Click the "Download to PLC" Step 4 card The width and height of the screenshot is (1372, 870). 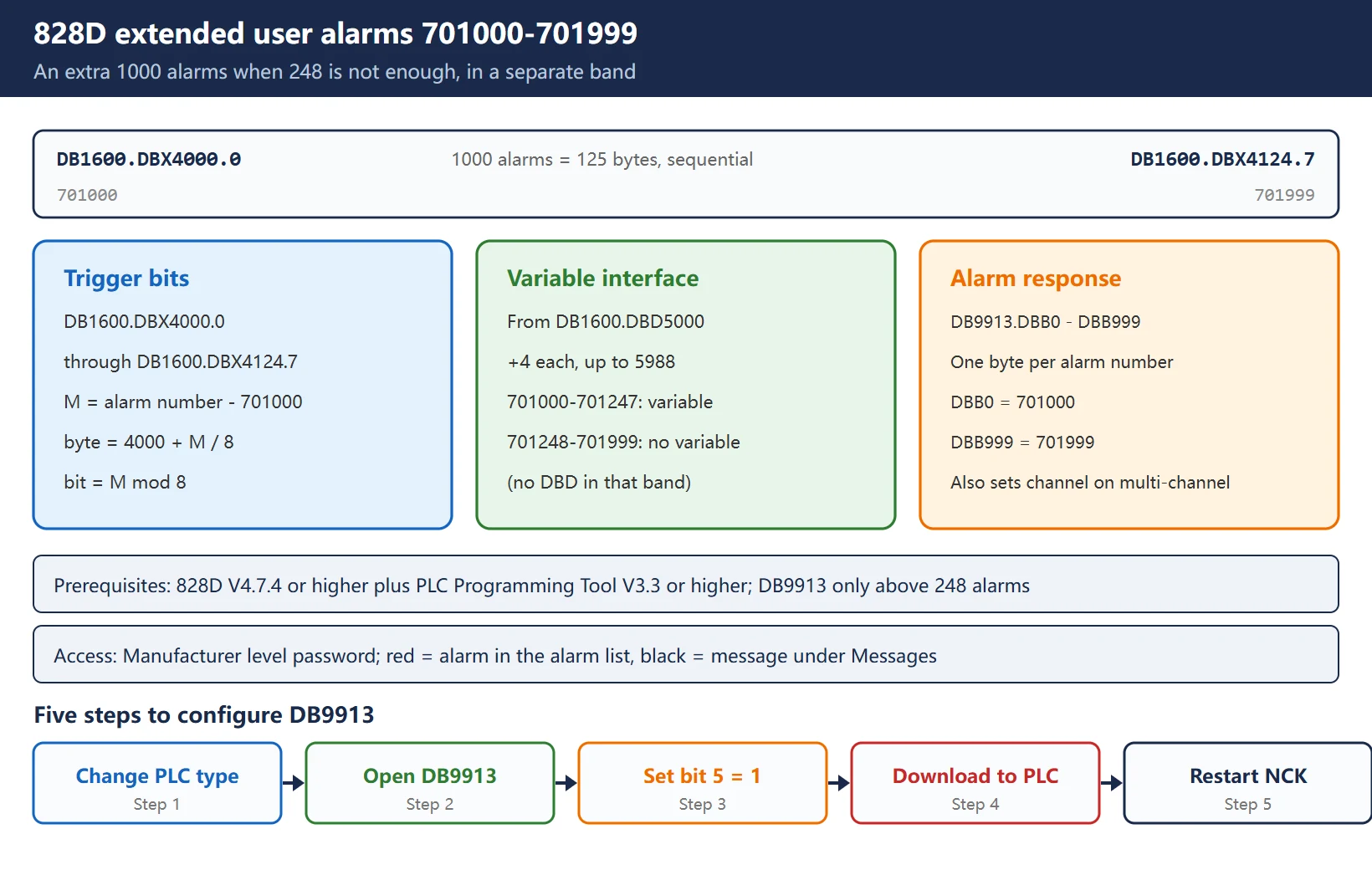coord(975,783)
